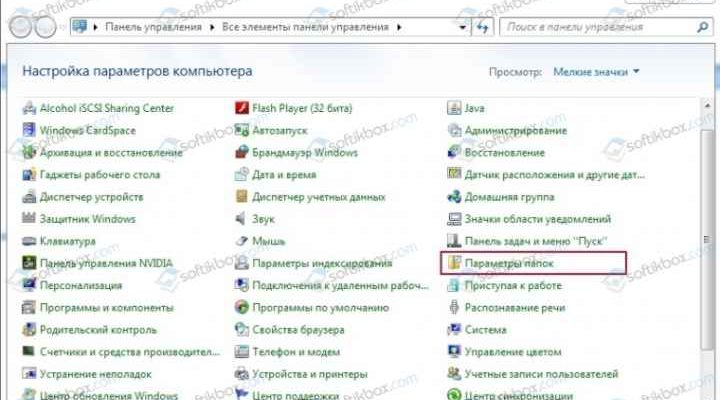This screenshot has height=400, width=720.
Task: Open Свойства браузера link
Action: tap(298, 330)
